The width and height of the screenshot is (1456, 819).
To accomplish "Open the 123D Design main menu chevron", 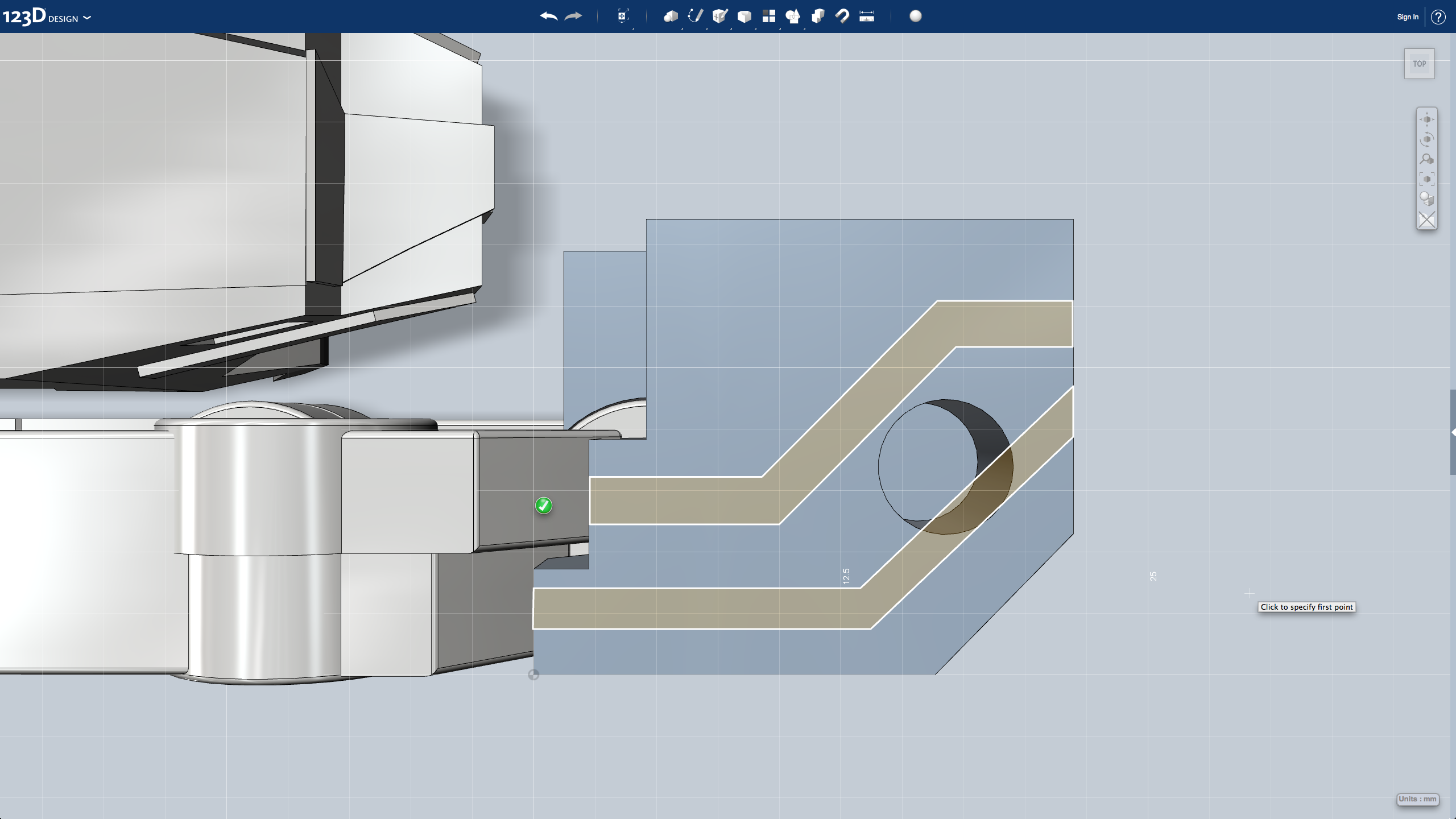I will click(86, 18).
